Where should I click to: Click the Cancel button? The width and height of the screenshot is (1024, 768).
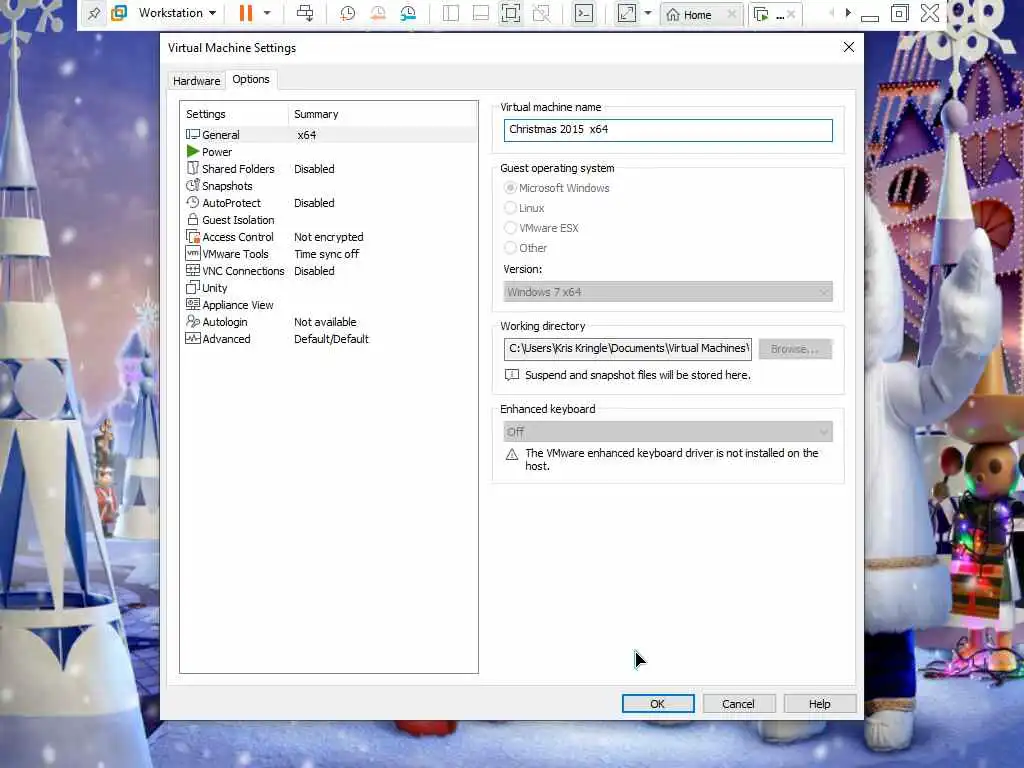[x=739, y=703]
